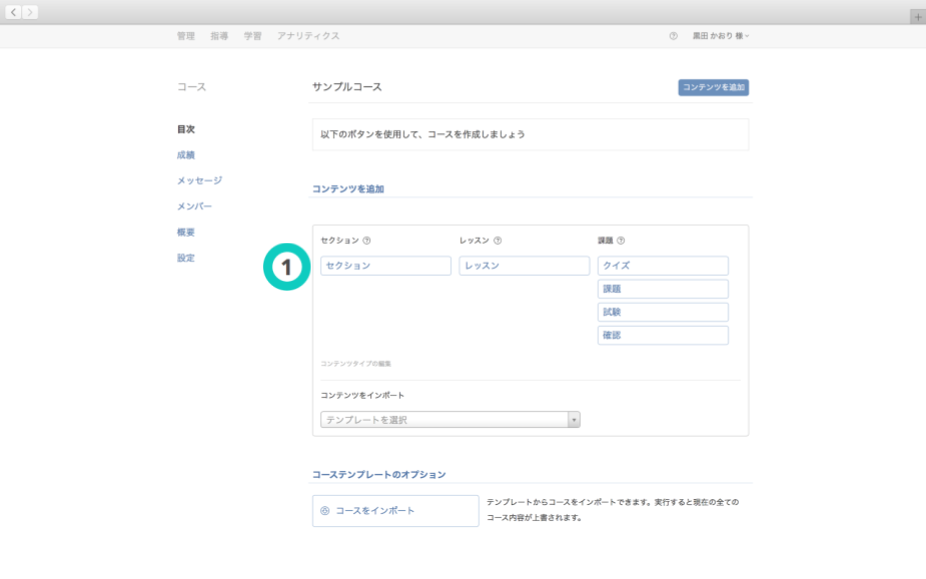Click the help icon in top navigation
Image resolution: width=926 pixels, height=579 pixels.
click(673, 36)
